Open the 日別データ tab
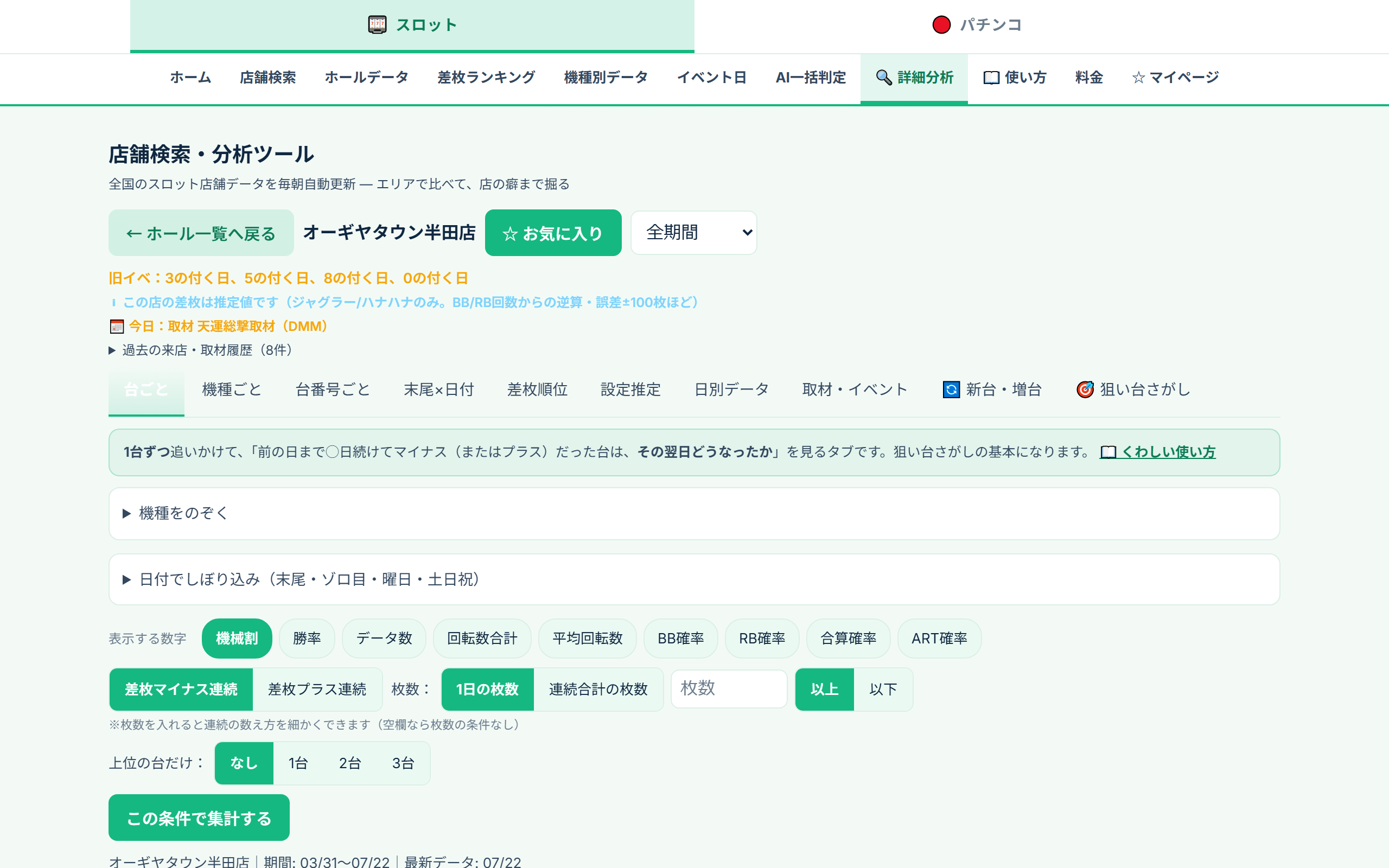Screen dimensions: 1389x868 [x=731, y=391]
